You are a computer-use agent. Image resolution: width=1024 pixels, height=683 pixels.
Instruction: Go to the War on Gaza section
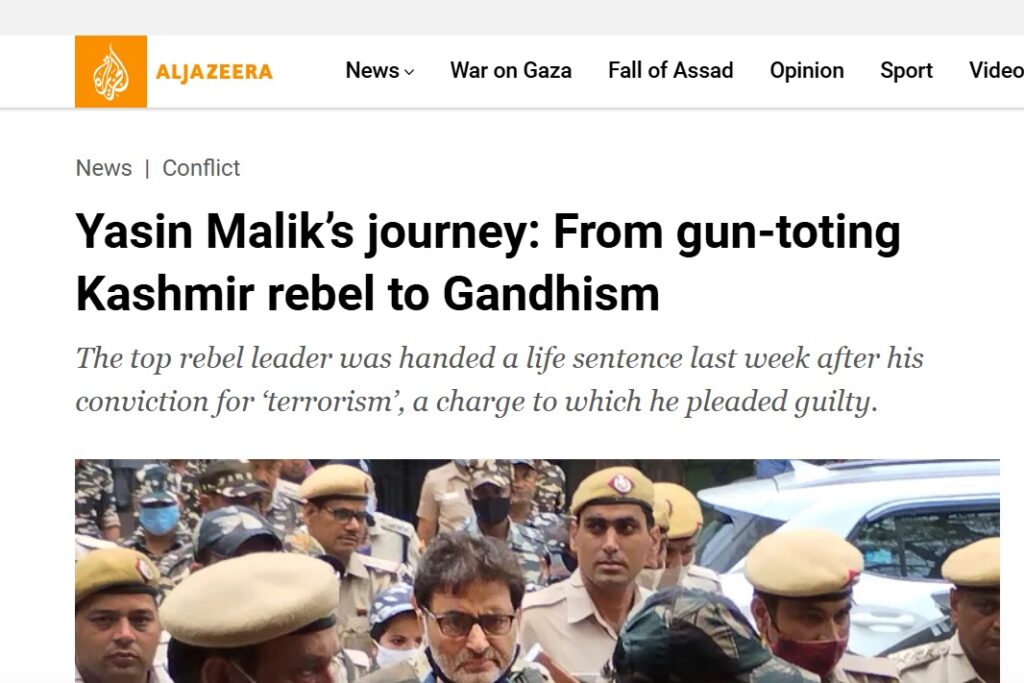(x=510, y=70)
